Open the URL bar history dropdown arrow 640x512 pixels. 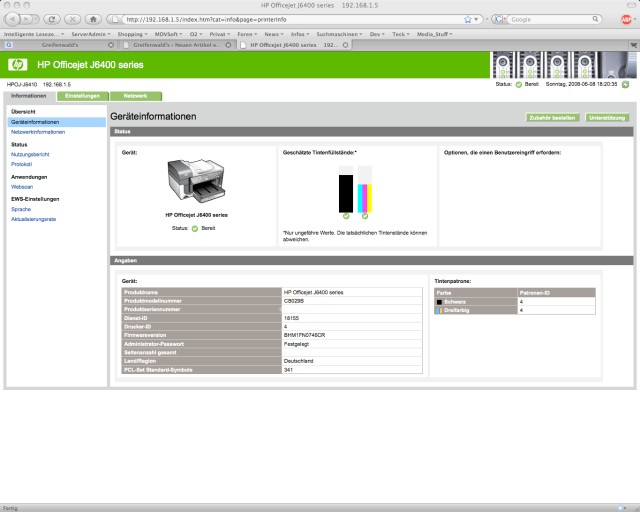(x=476, y=19)
